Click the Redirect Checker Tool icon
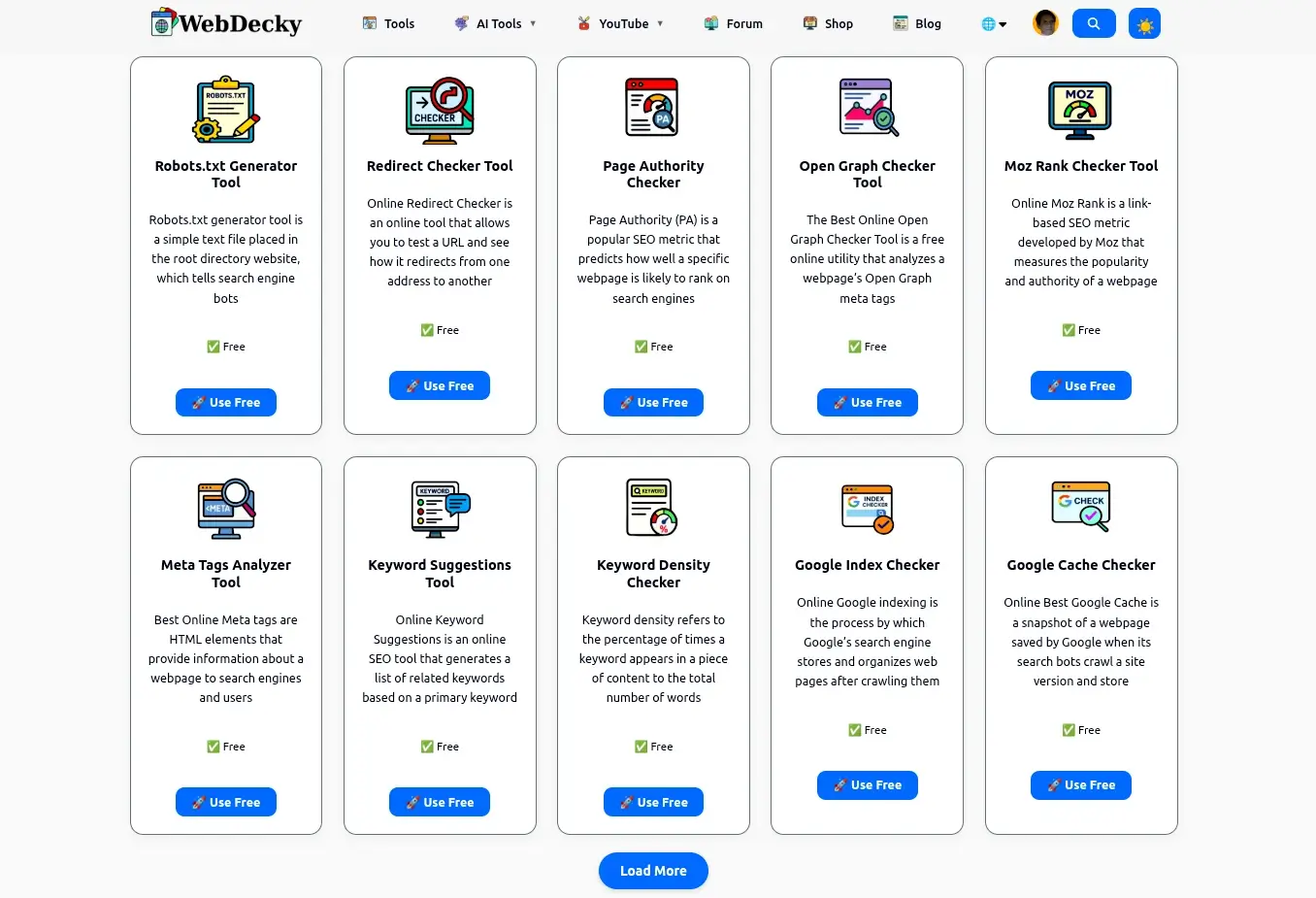 tap(440, 108)
